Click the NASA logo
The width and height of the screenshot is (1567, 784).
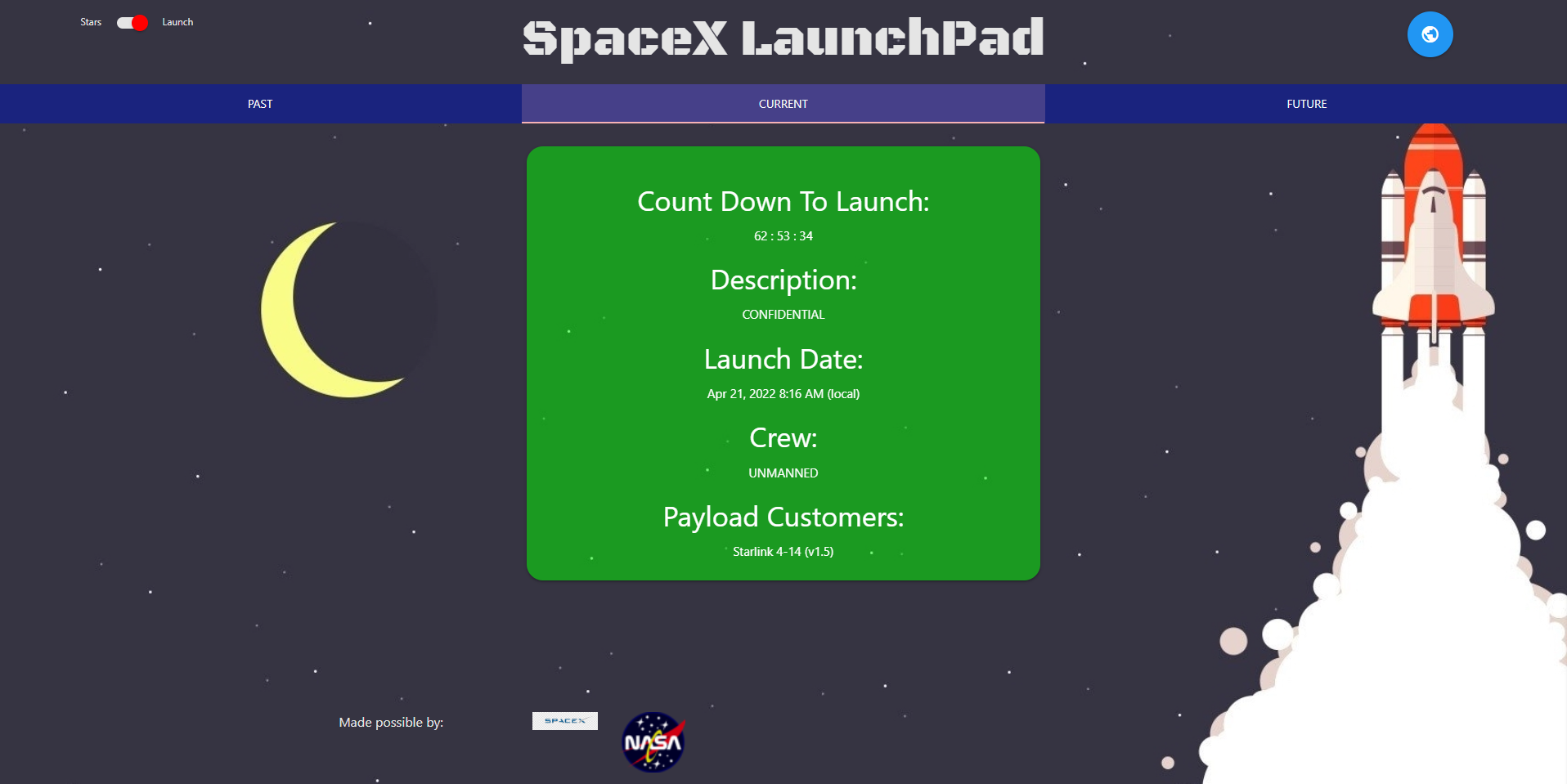(653, 742)
